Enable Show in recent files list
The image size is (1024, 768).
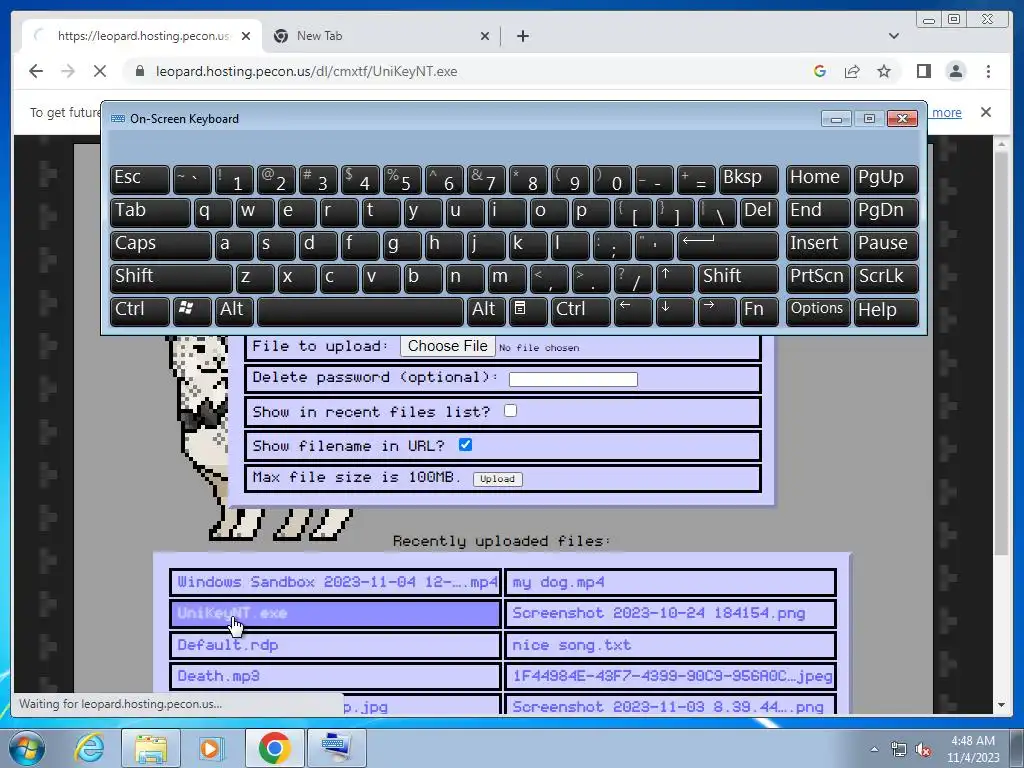(x=510, y=411)
